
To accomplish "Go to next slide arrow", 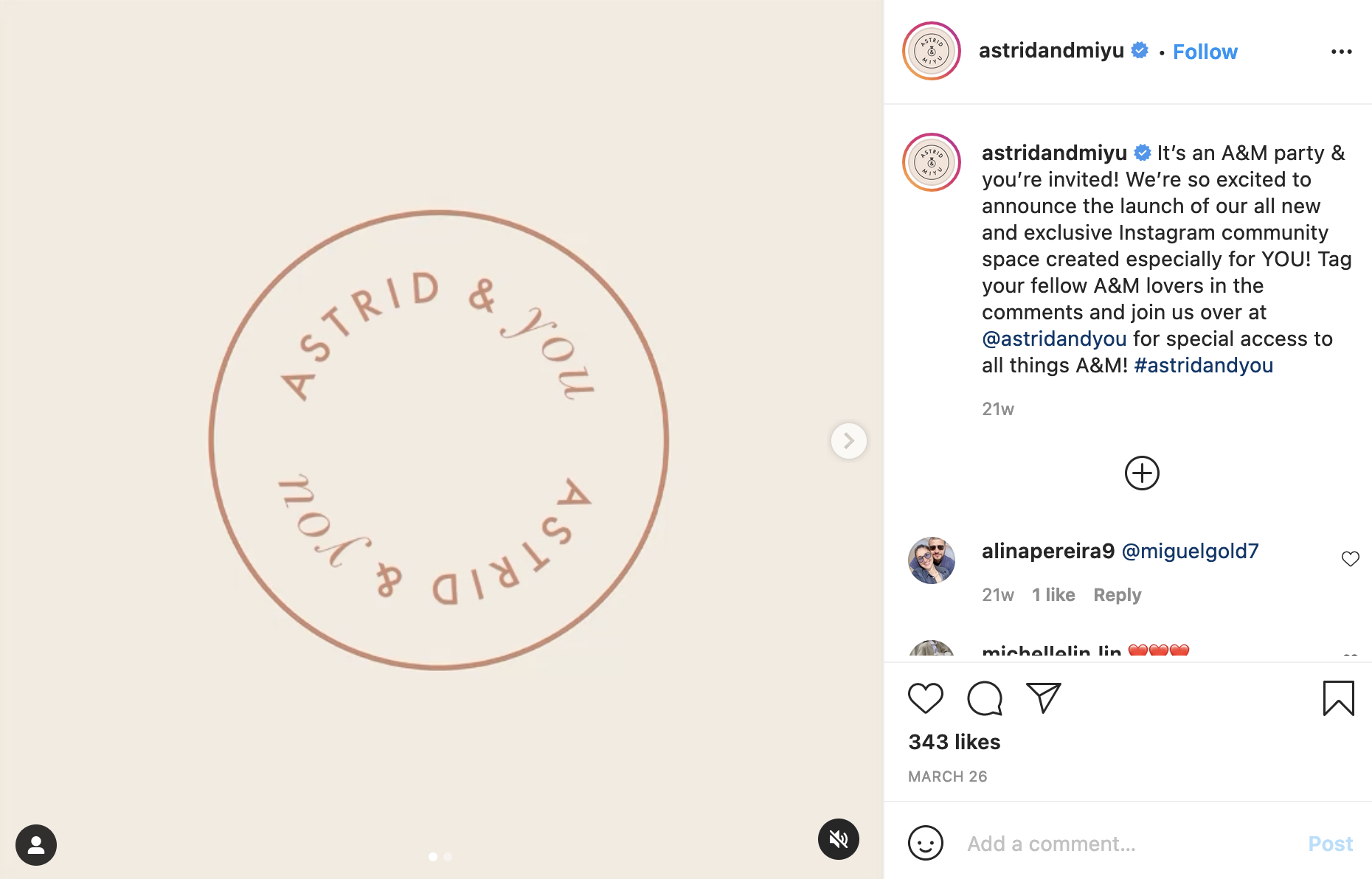I will click(x=849, y=441).
